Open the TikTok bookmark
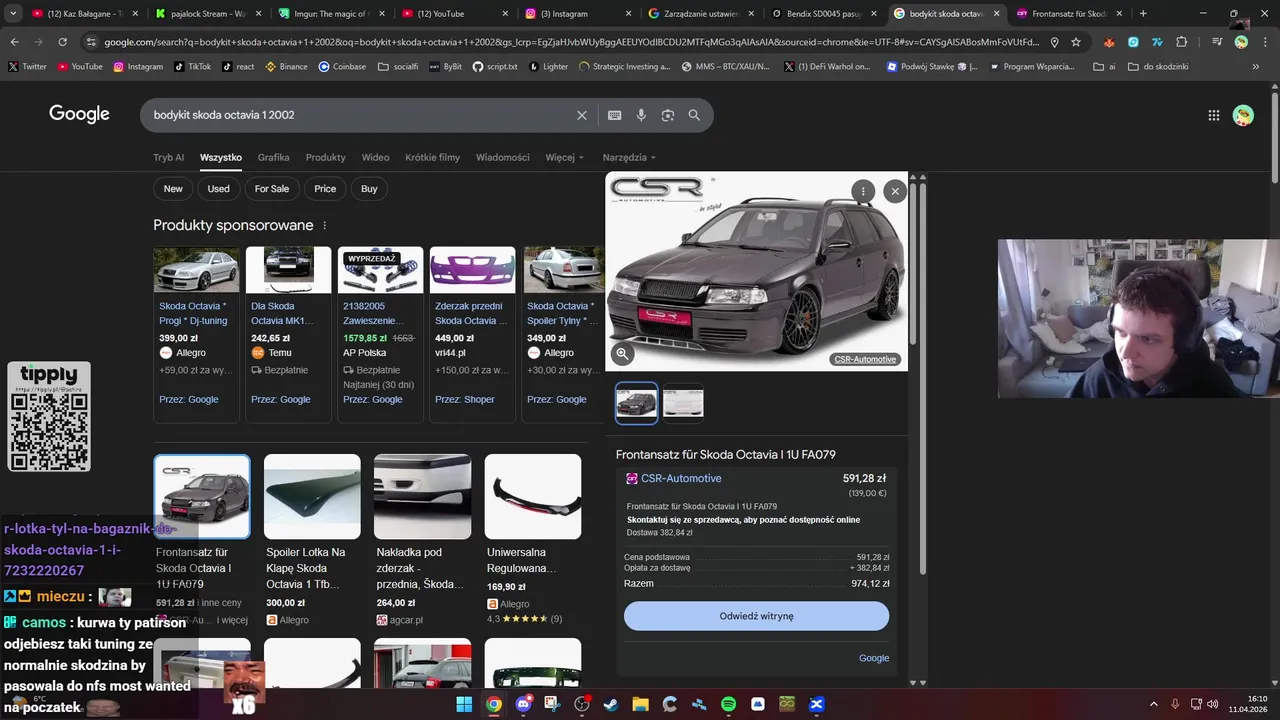 [x=192, y=66]
